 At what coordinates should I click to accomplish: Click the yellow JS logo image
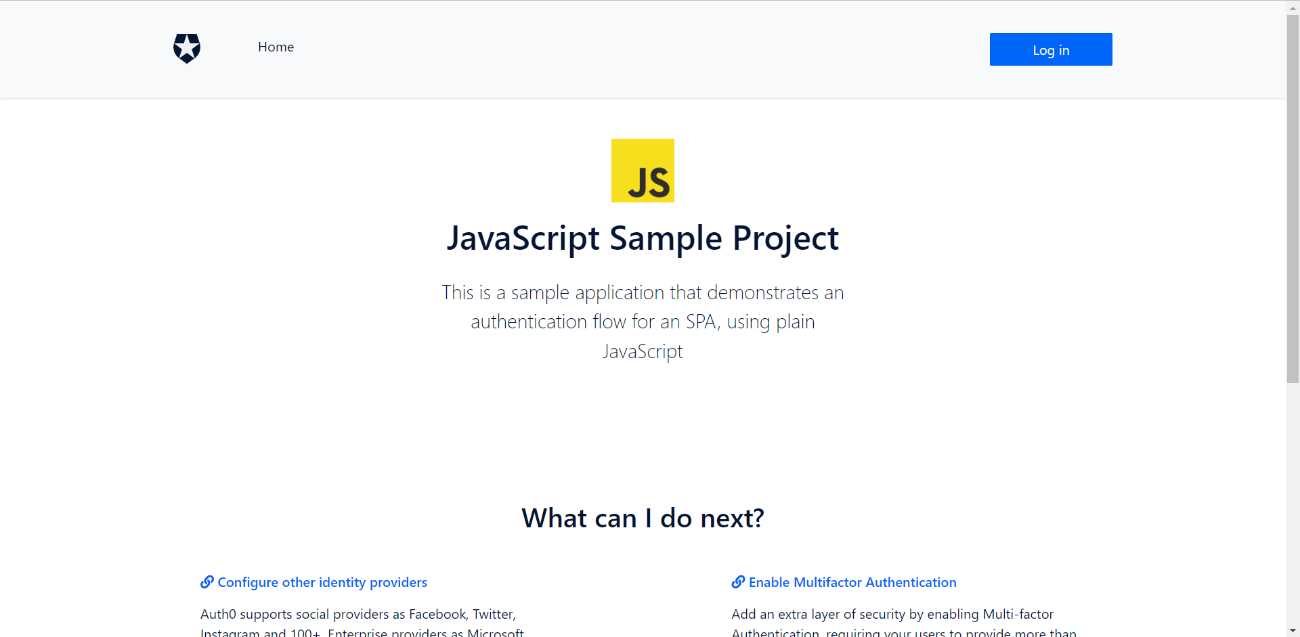pyautogui.click(x=642, y=170)
